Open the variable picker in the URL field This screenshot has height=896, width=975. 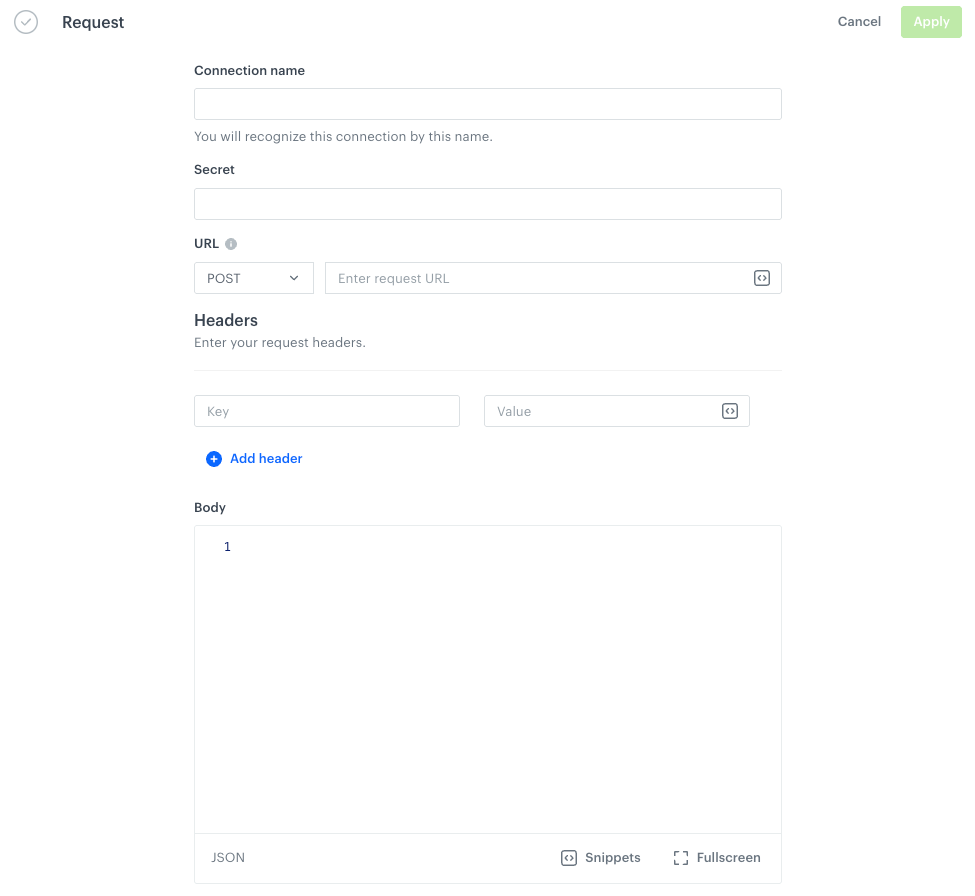click(761, 278)
